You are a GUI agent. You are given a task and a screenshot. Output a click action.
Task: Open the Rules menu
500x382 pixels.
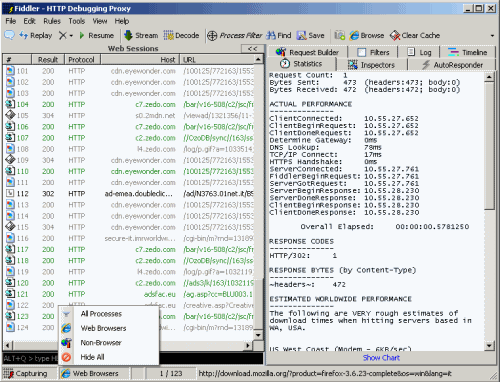tap(52, 21)
